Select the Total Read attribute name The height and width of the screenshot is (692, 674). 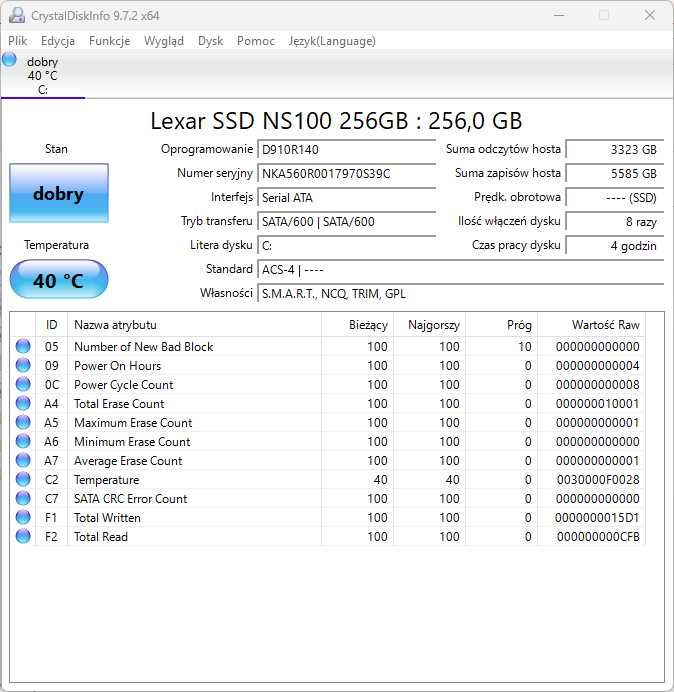[101, 537]
